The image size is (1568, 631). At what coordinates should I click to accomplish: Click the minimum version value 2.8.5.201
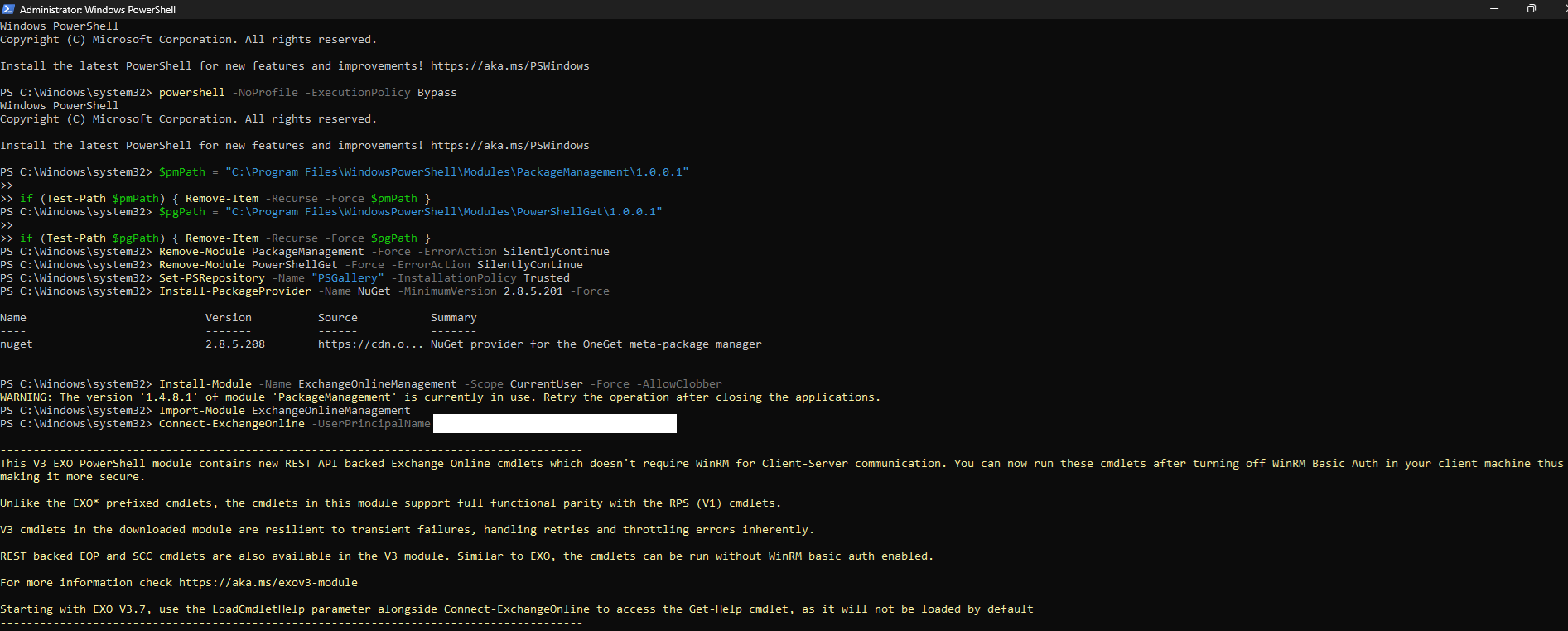tap(533, 291)
